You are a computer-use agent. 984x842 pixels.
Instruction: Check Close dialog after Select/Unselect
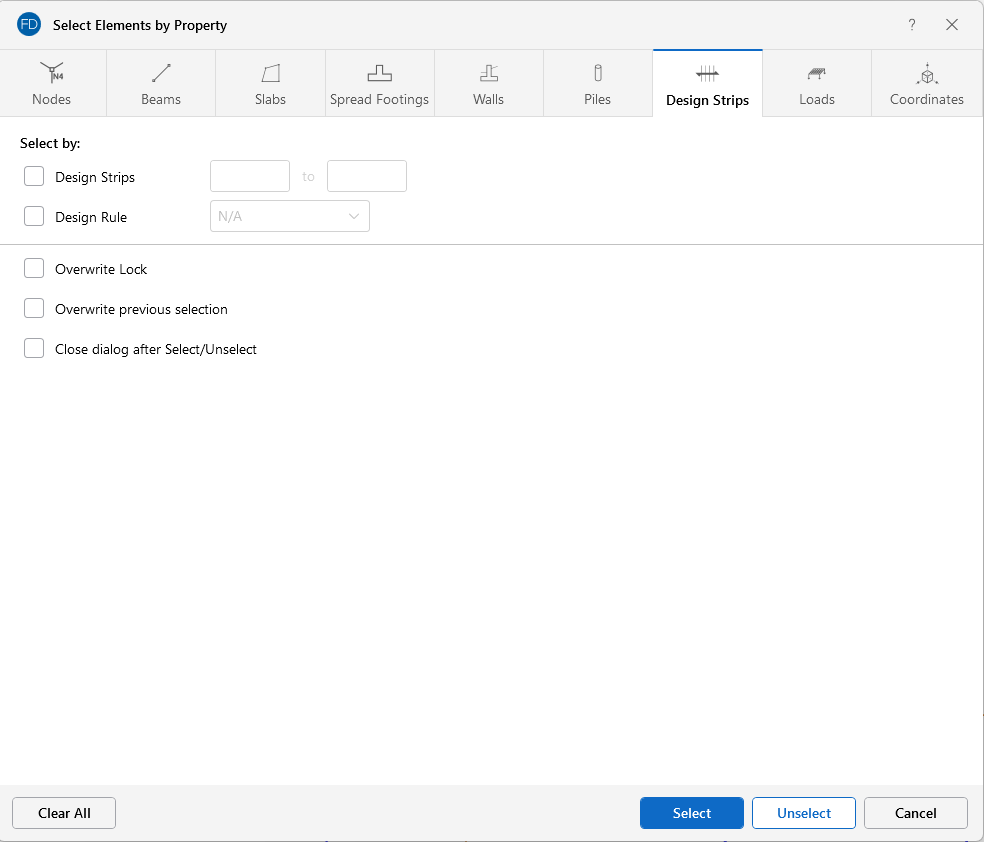click(35, 349)
